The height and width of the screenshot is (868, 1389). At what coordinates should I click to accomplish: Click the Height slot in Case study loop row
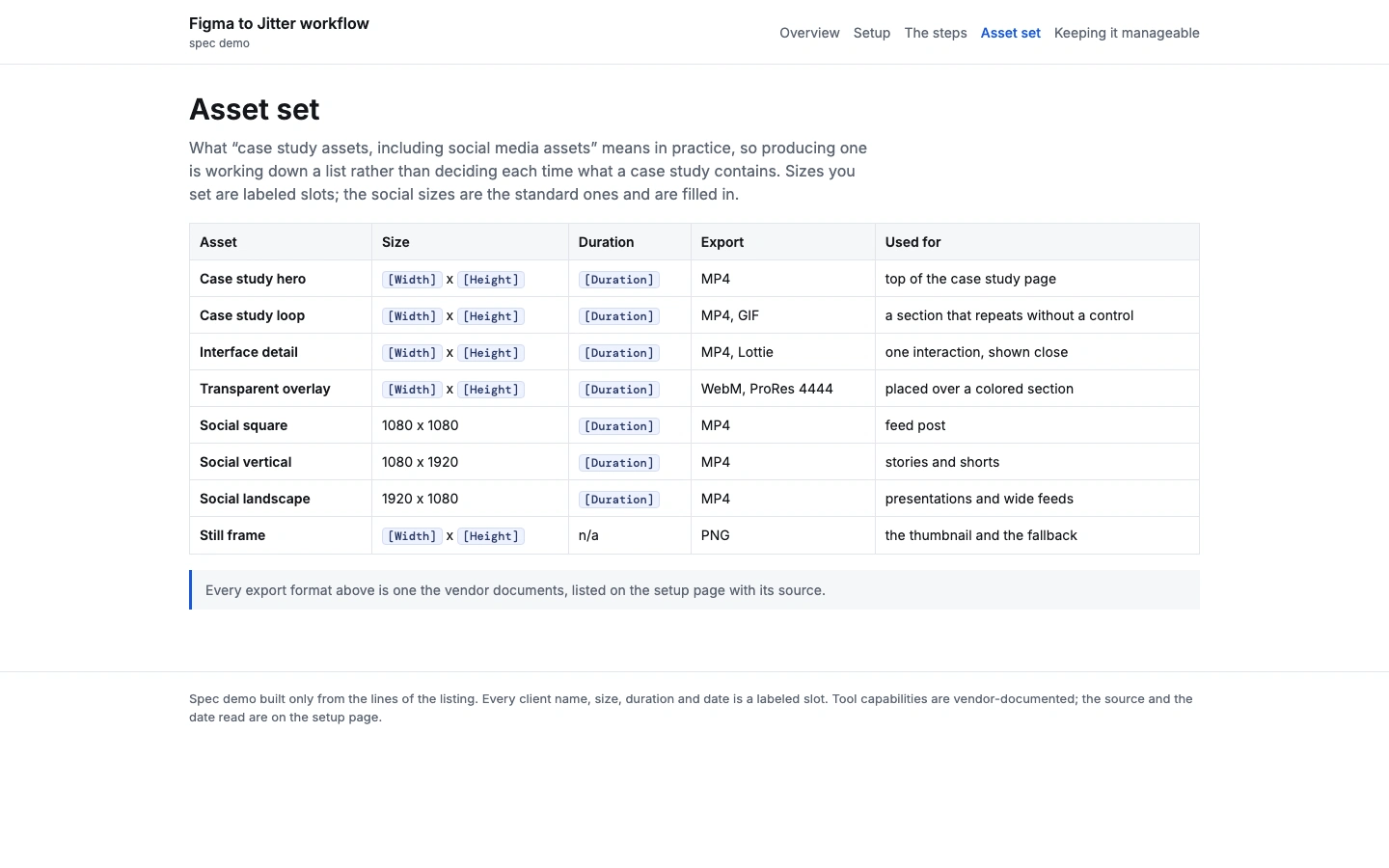[x=491, y=316]
